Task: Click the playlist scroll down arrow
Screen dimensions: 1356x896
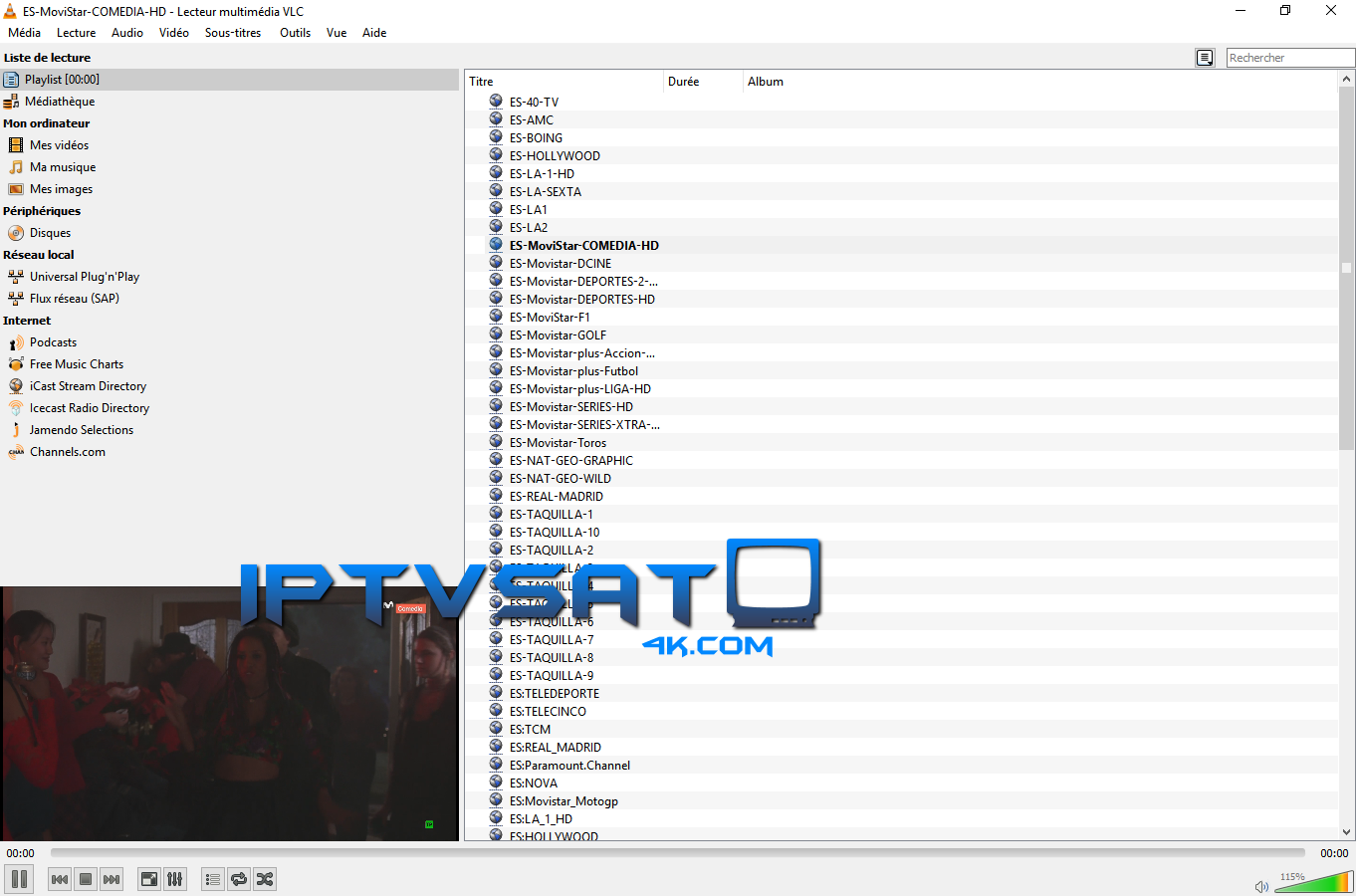Action: point(1346,832)
